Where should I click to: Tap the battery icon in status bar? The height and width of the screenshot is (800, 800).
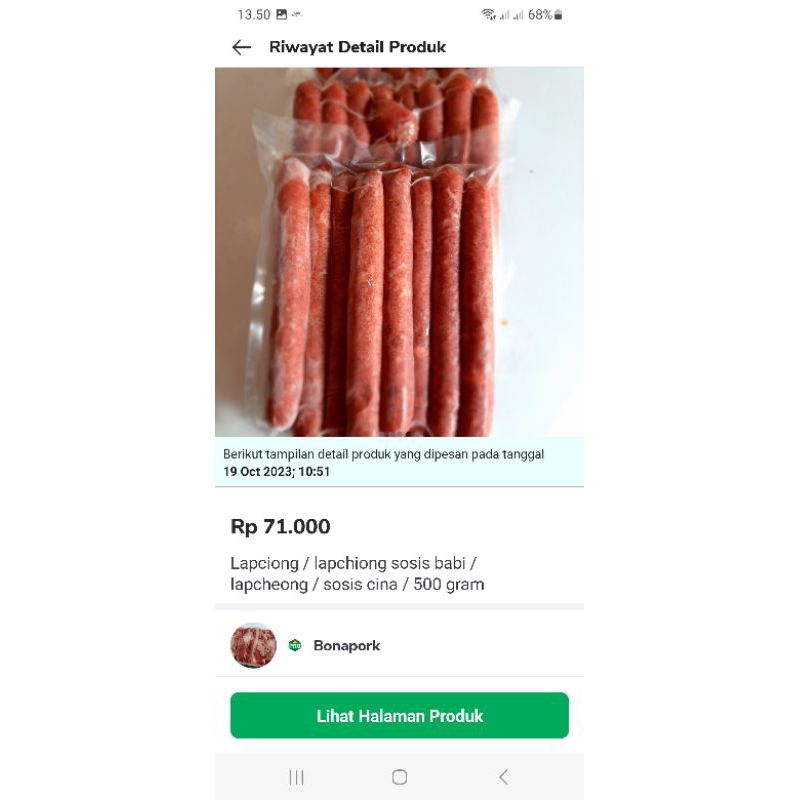558,15
